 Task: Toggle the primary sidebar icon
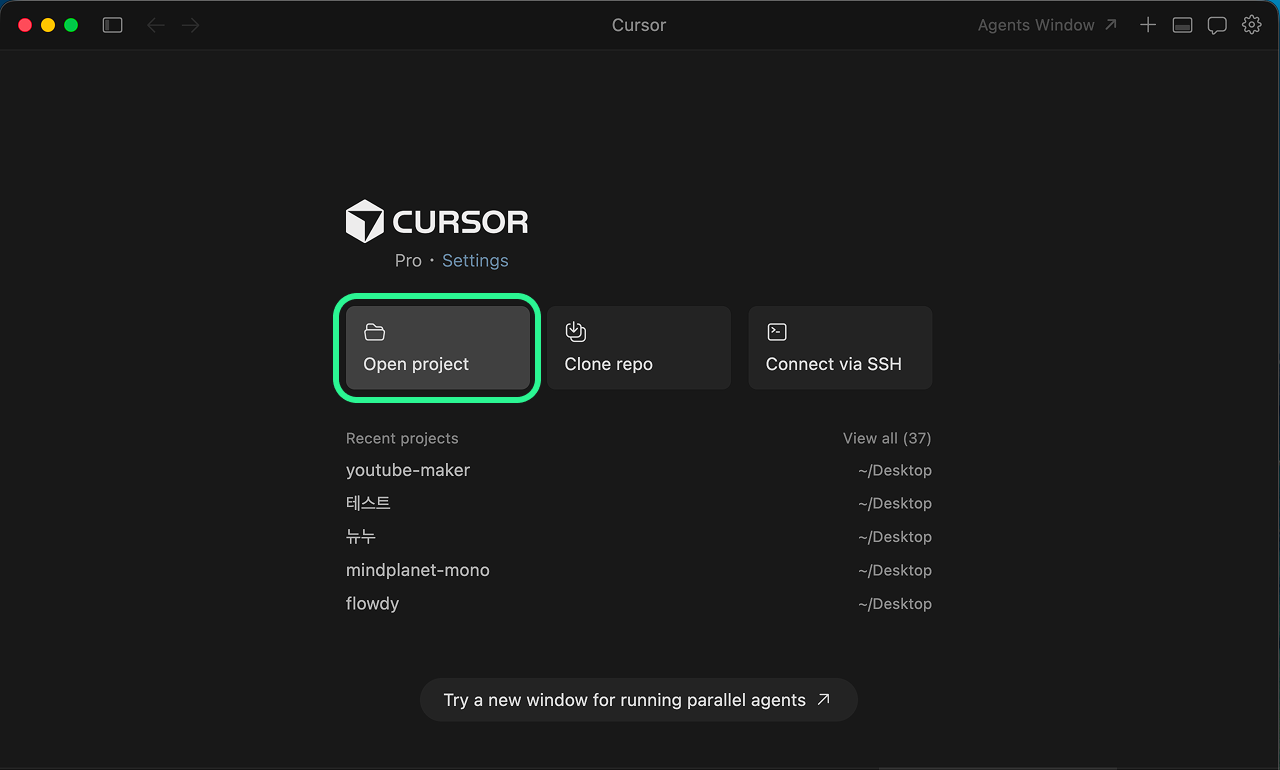[x=113, y=25]
